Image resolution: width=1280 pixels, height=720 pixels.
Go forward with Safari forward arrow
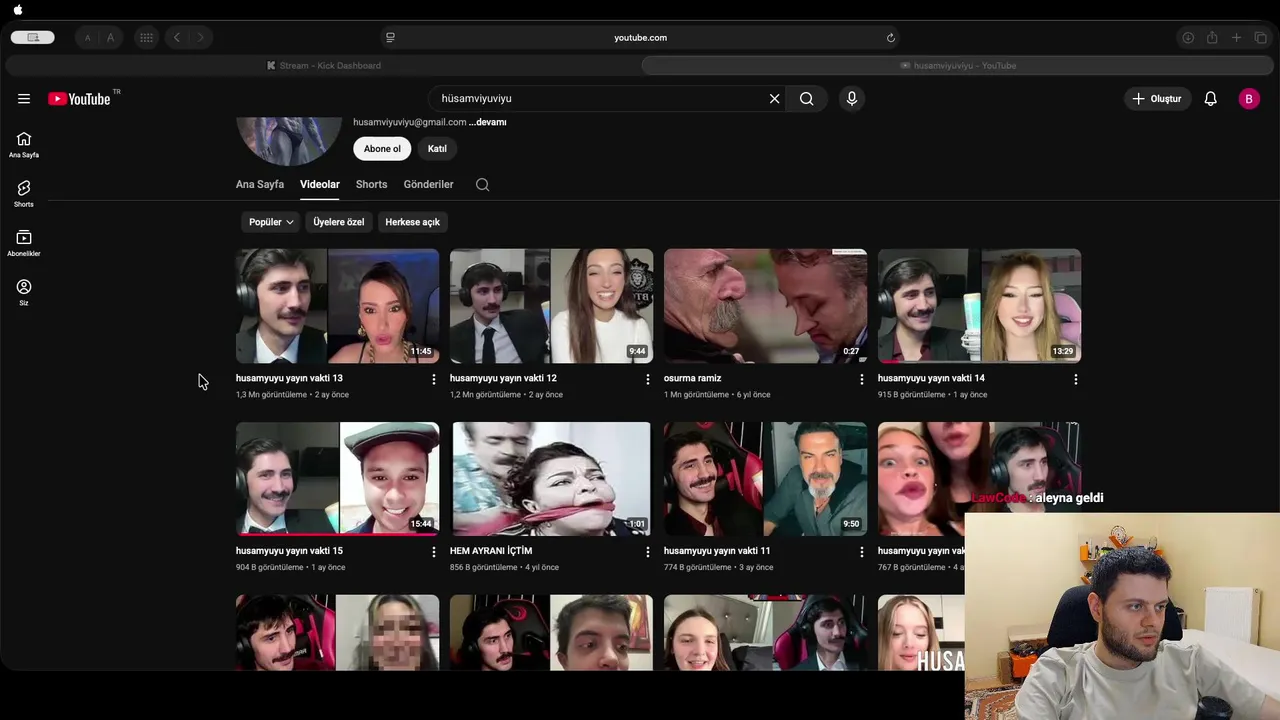(x=200, y=38)
